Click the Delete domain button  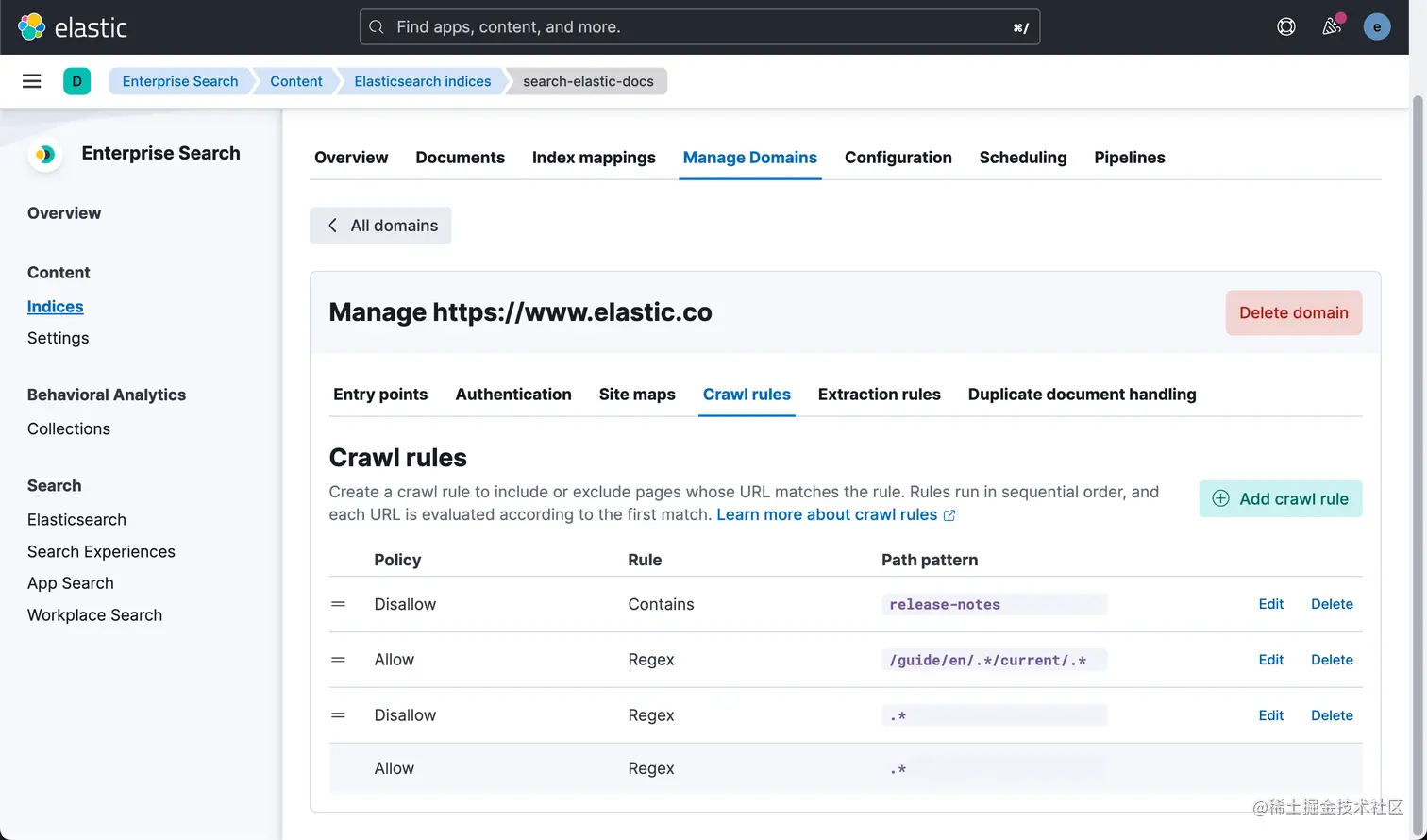pyautogui.click(x=1294, y=312)
